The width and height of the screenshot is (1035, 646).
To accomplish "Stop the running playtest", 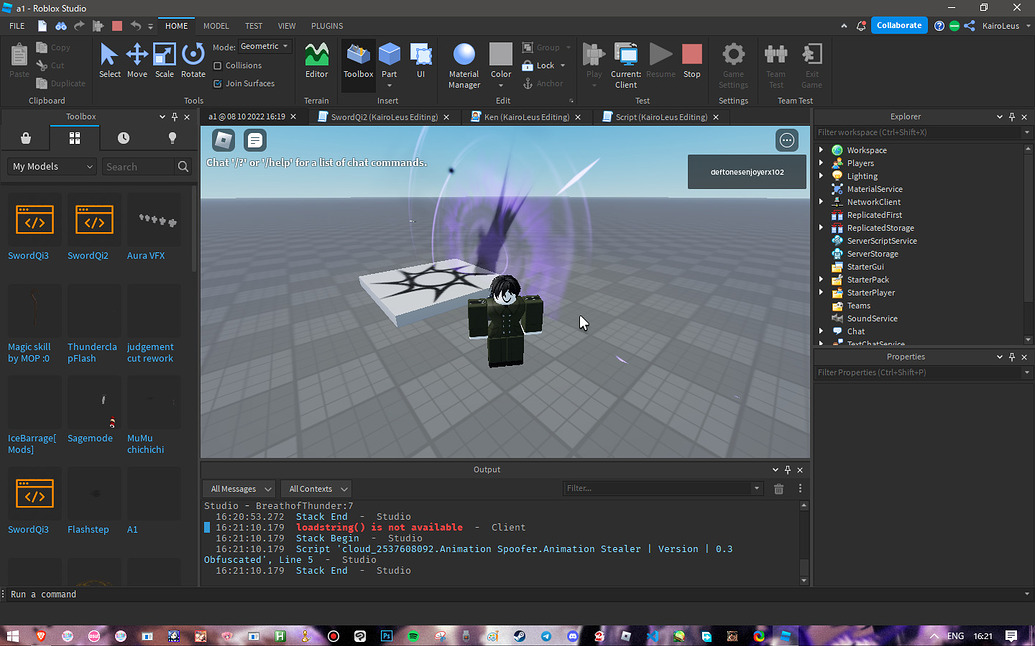I will click(x=691, y=60).
